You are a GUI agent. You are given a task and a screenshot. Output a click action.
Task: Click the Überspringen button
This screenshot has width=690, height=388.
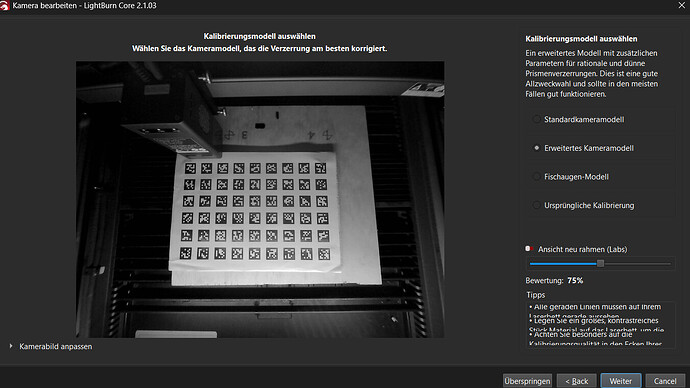(x=527, y=381)
